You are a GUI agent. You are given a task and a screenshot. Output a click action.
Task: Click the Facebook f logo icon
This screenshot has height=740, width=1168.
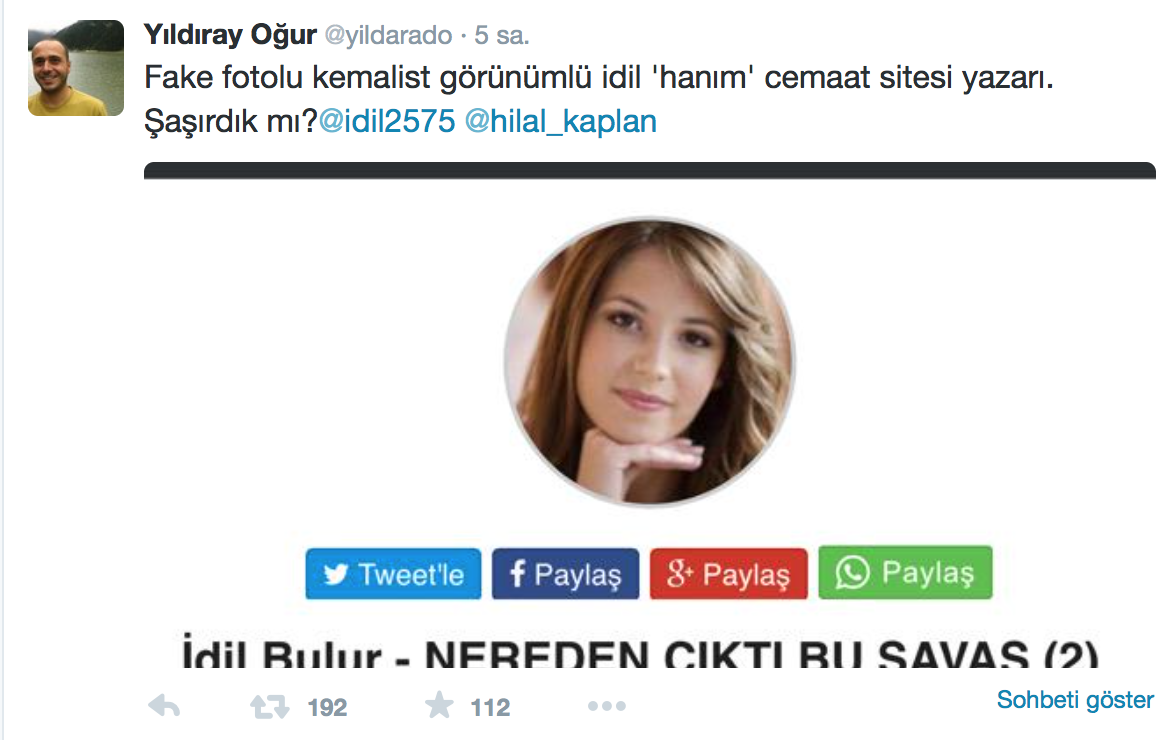click(x=518, y=574)
